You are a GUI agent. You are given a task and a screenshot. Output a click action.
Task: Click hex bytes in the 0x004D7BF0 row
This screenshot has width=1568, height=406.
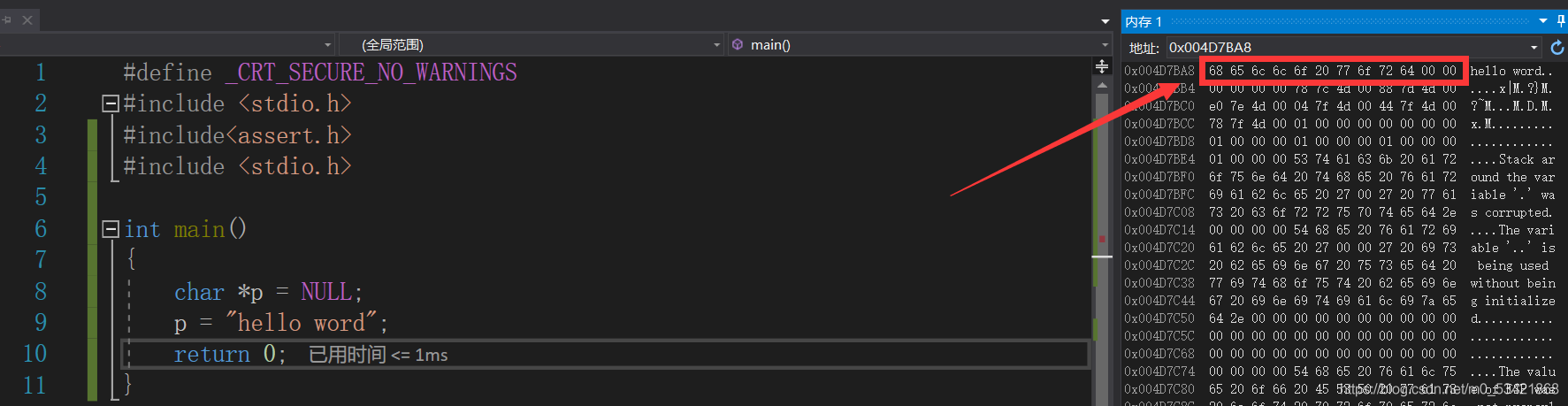(1333, 177)
